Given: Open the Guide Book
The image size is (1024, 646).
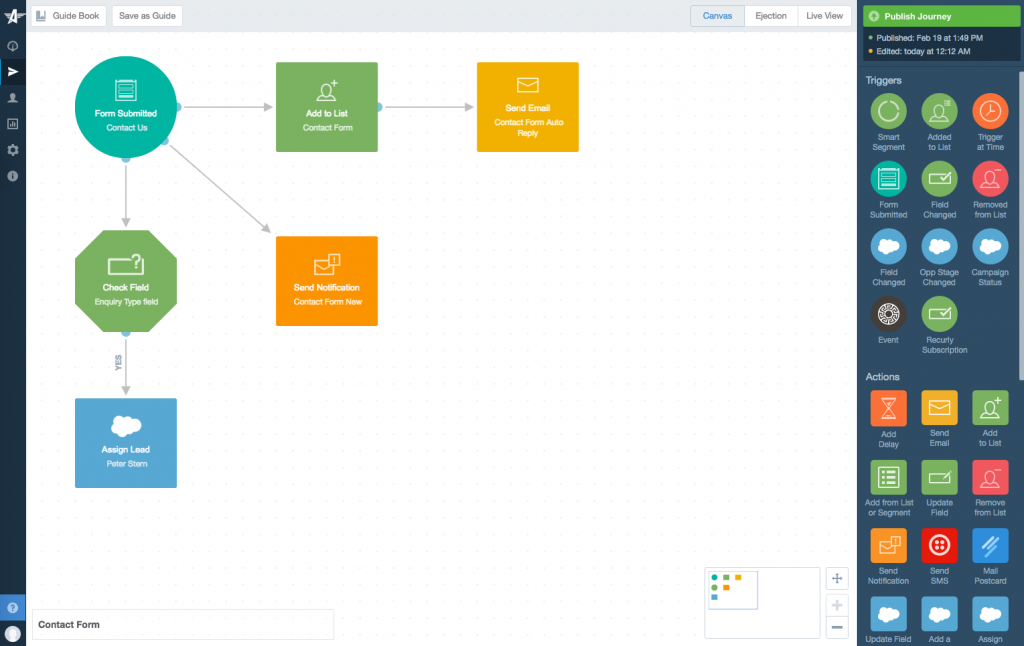Looking at the screenshot, I should 68,16.
